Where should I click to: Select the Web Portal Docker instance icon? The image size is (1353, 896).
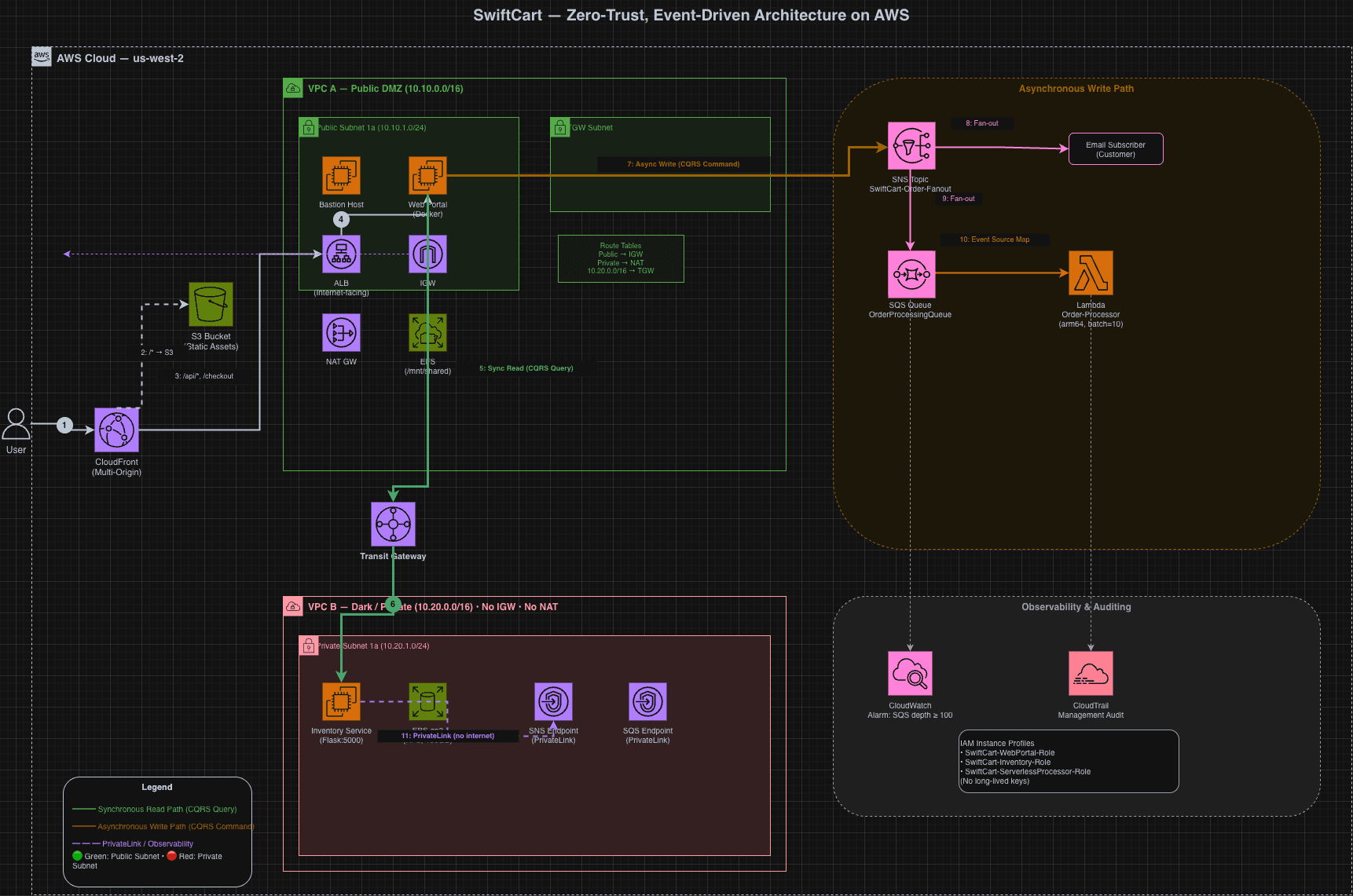[427, 176]
